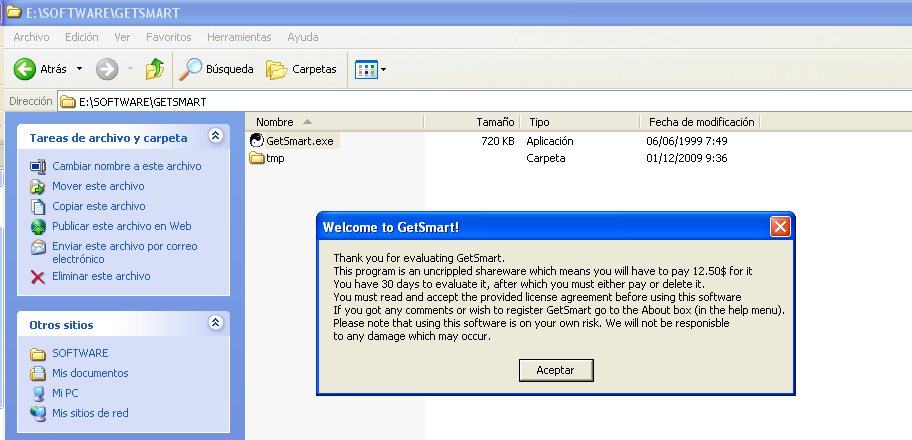
Task: Sort by Fecha de modificación column
Action: [x=700, y=122]
